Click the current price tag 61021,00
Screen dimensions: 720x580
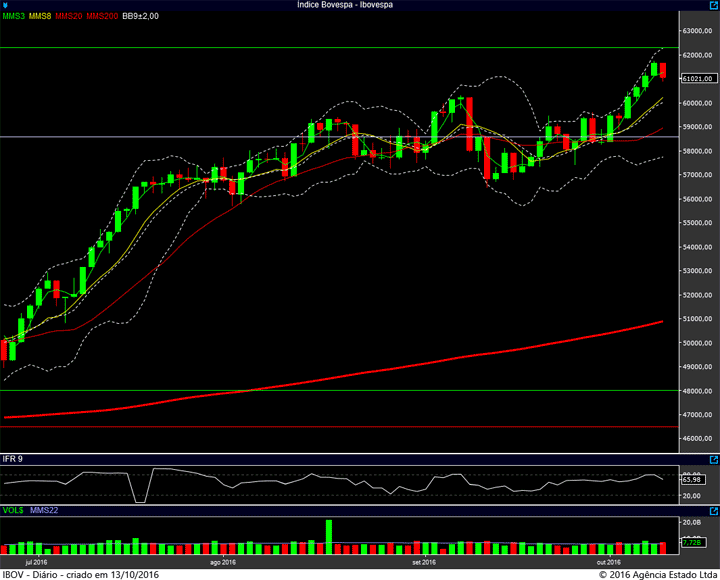(x=698, y=79)
